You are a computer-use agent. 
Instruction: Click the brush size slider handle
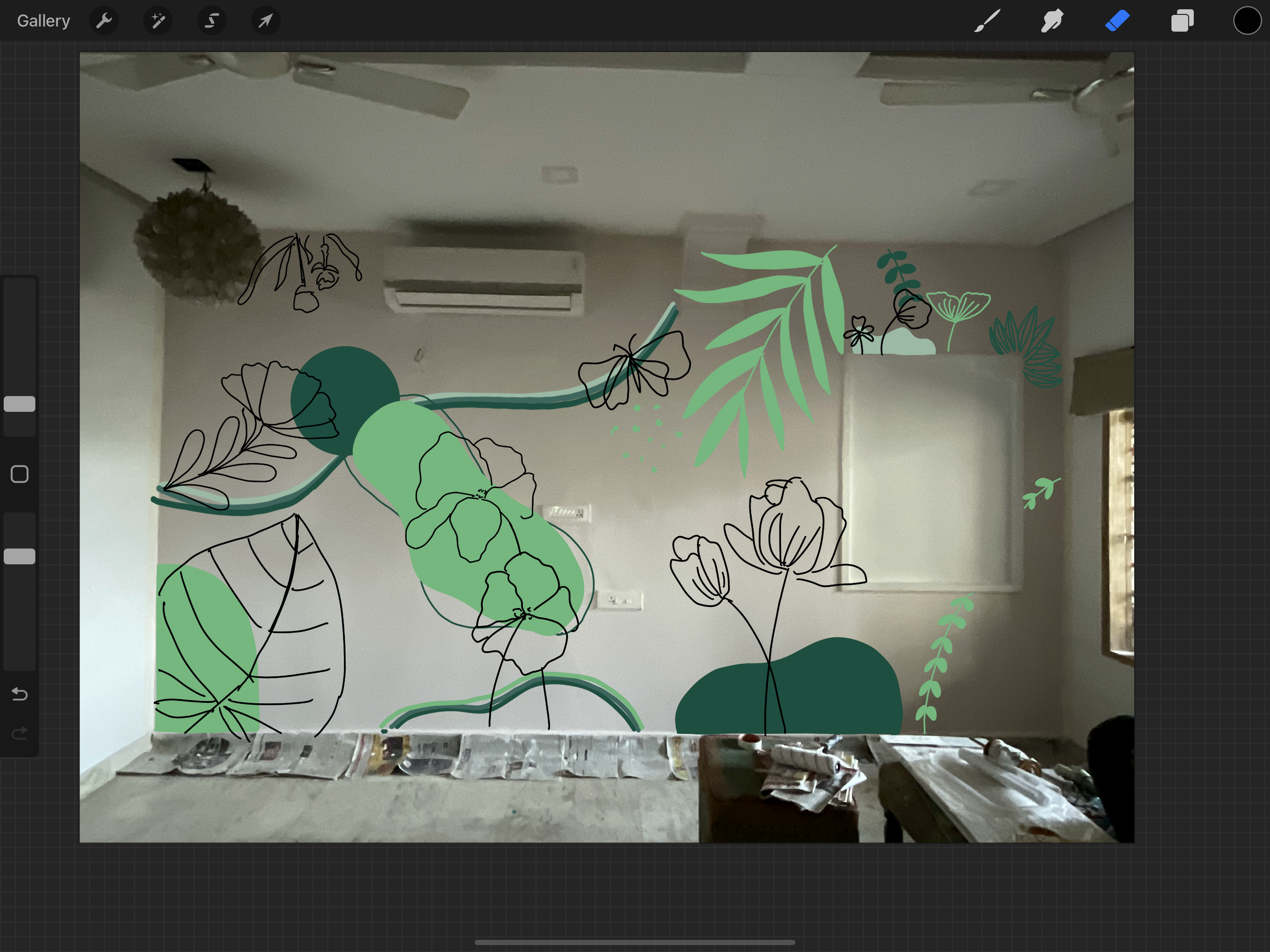pos(20,404)
